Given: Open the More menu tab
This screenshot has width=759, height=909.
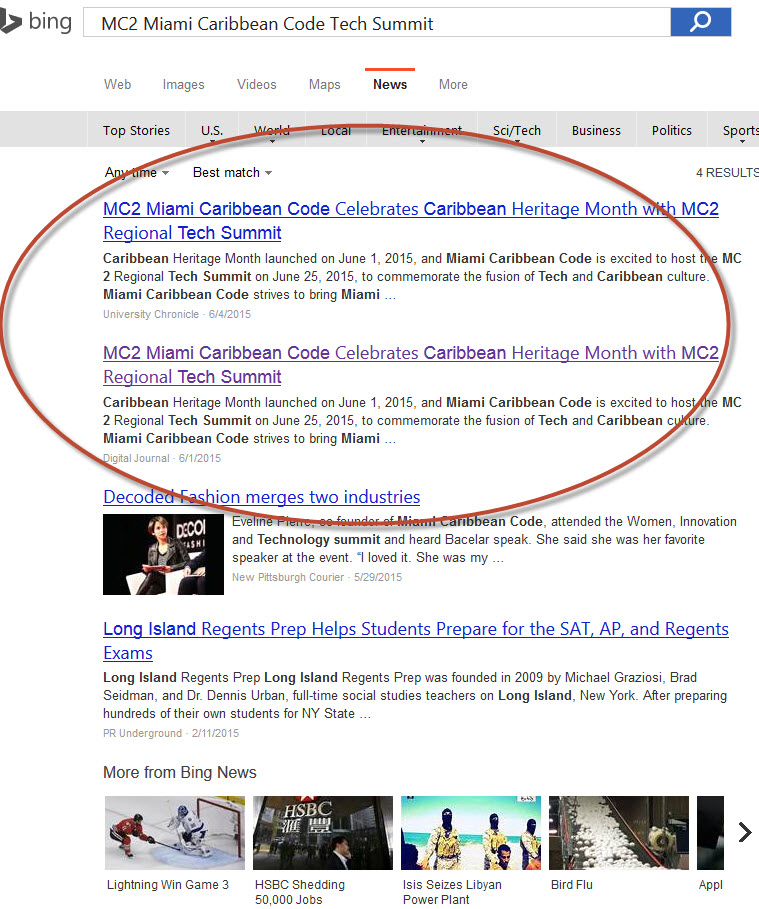Looking at the screenshot, I should pyautogui.click(x=453, y=84).
